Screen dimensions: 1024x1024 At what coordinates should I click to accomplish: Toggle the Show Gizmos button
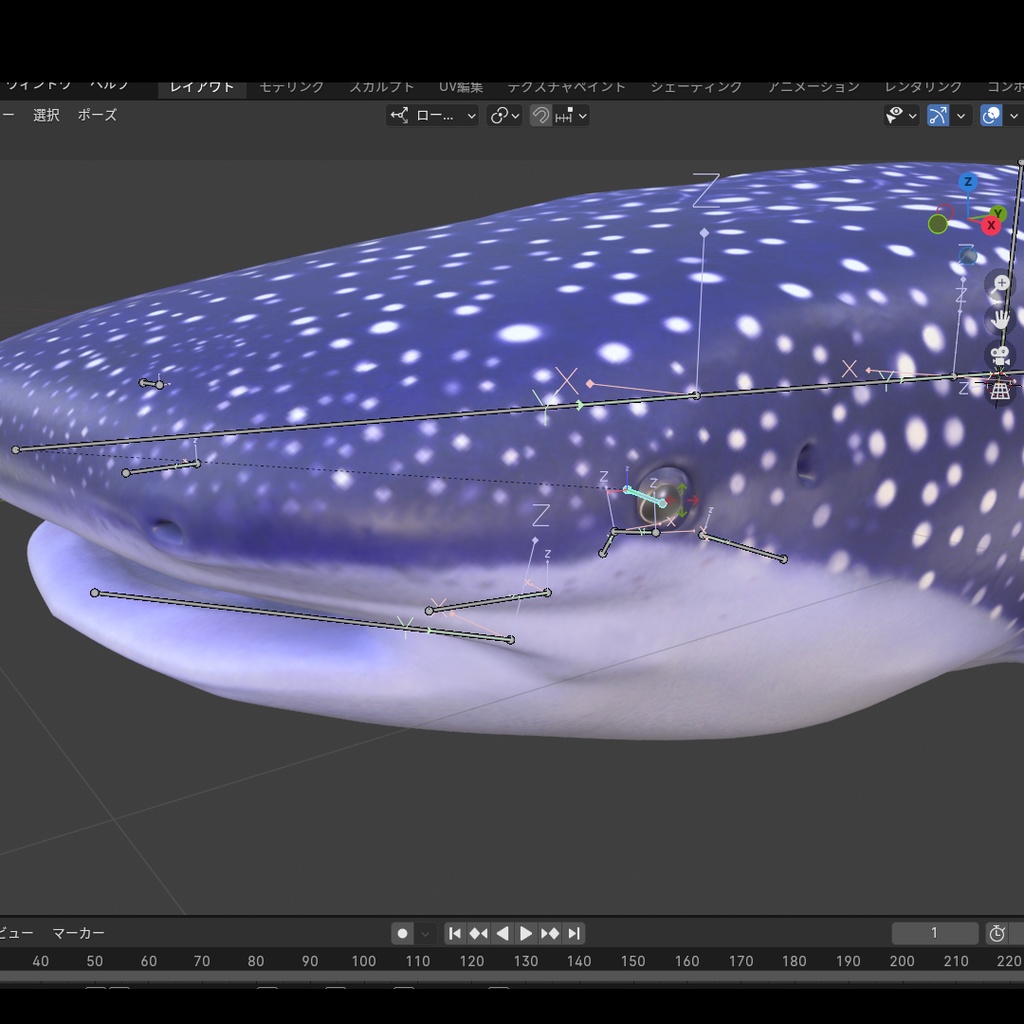pyautogui.click(x=937, y=115)
